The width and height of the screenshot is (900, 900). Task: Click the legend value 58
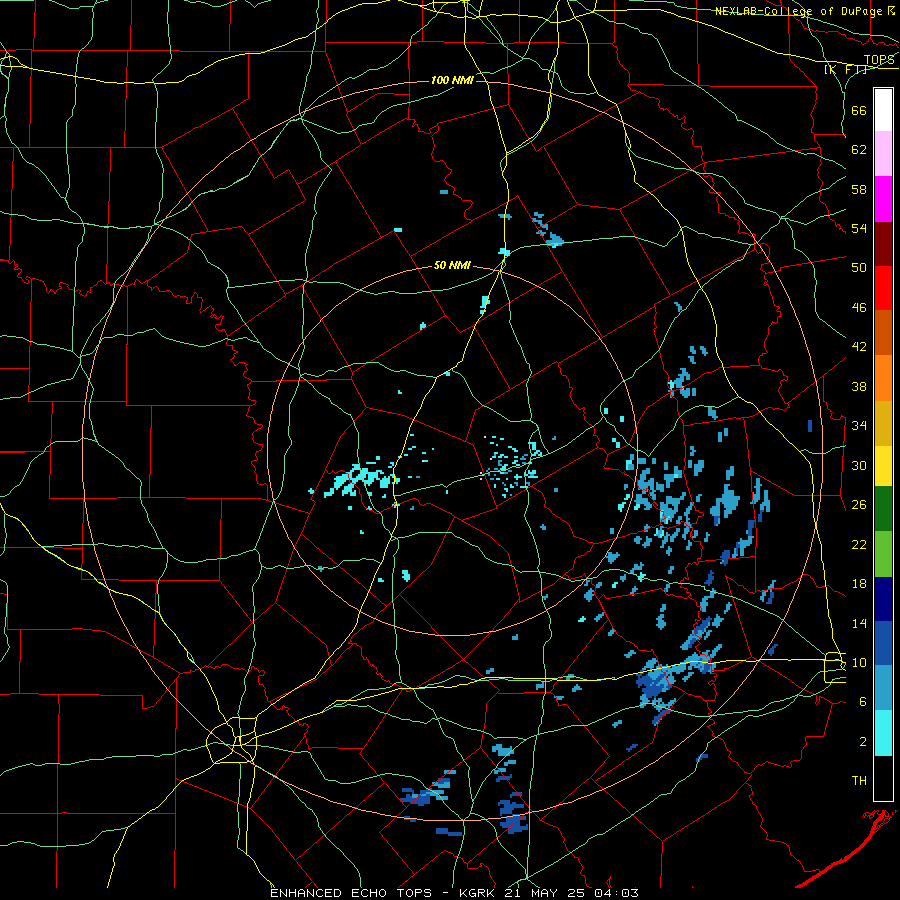tap(859, 189)
